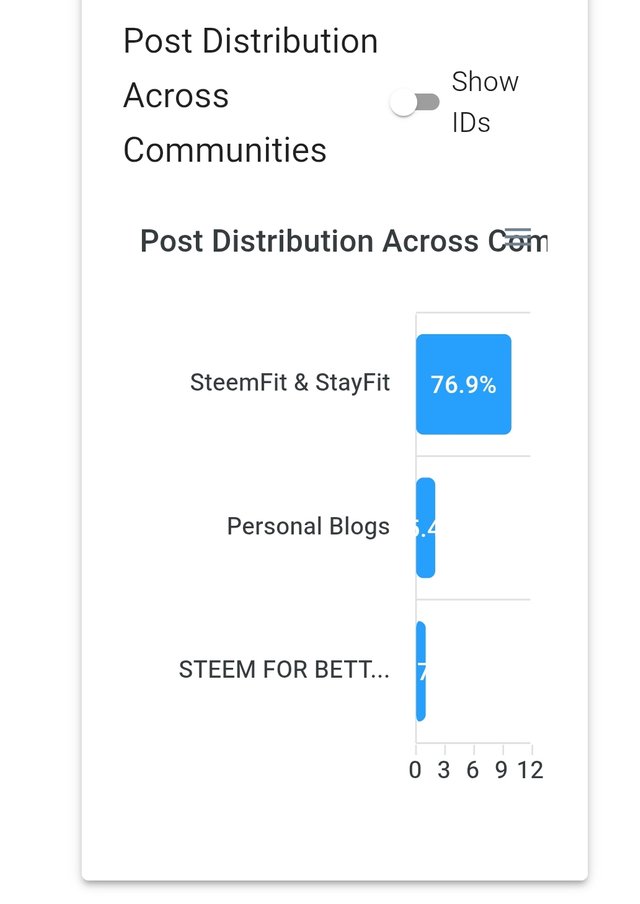
Task: Click the Personal Blogs axis label
Action: click(308, 526)
